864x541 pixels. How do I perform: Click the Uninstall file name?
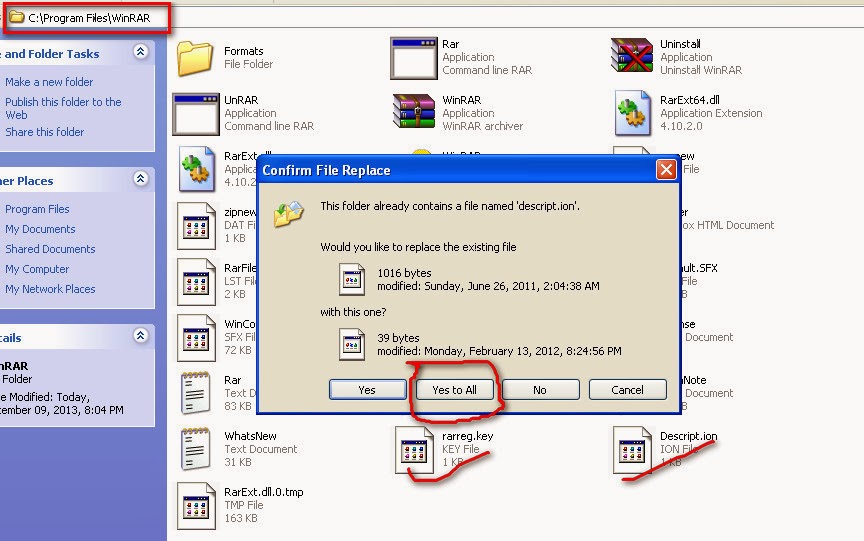[x=680, y=44]
